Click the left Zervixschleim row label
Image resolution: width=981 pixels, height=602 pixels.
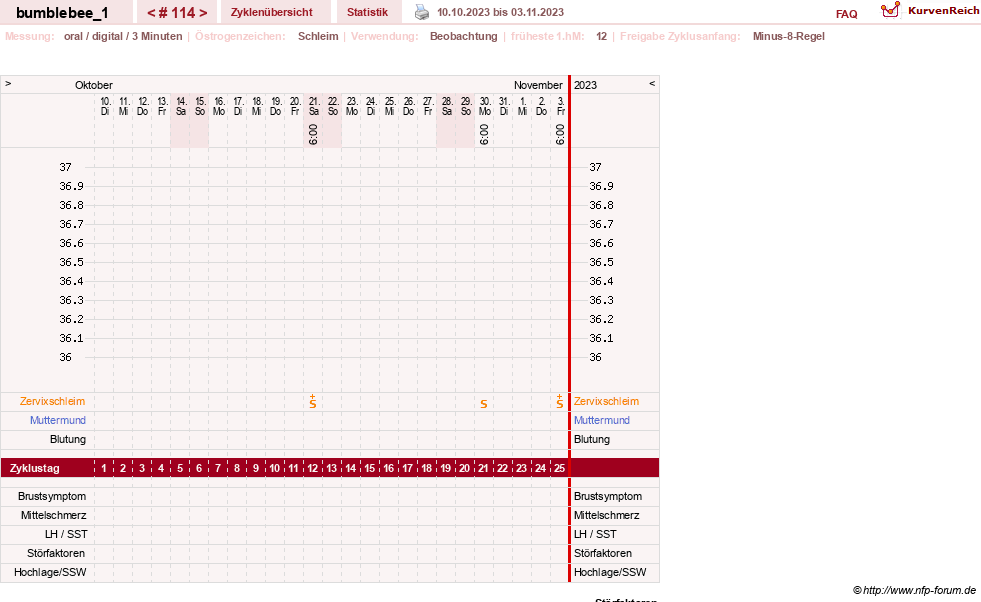point(53,401)
